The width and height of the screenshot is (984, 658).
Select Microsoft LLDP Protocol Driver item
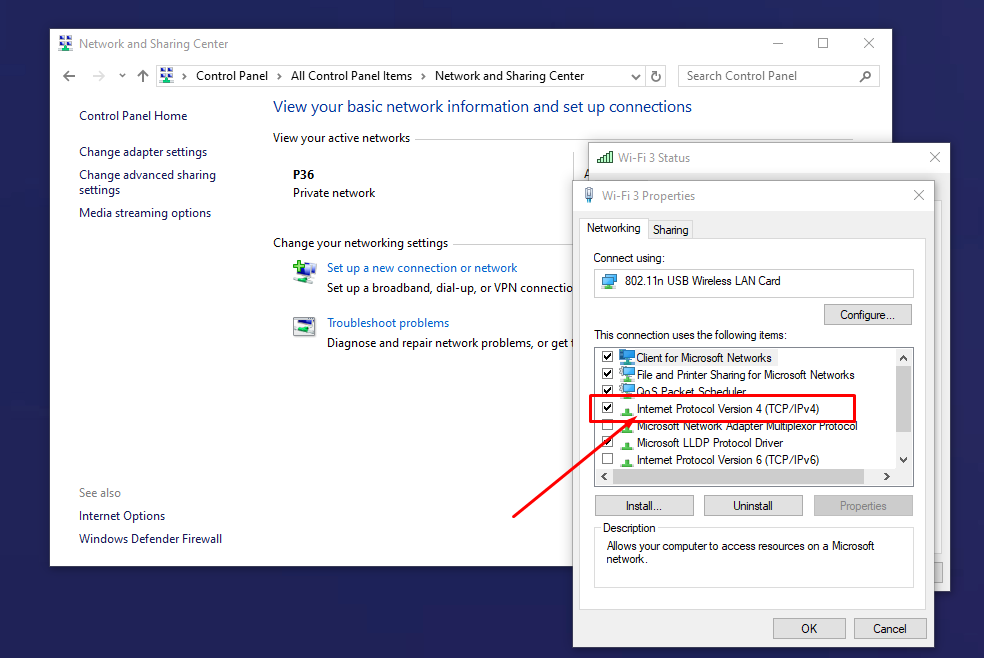point(710,443)
